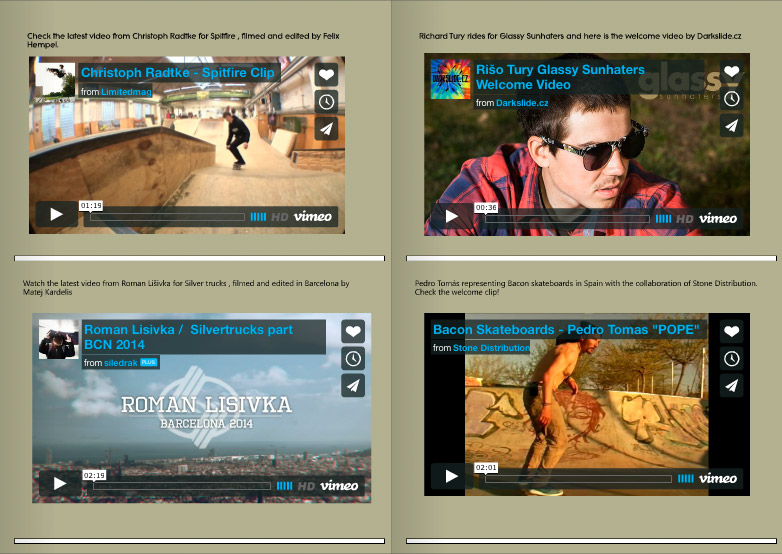Play the Bacon Skateboards POPE video
Image resolution: width=782 pixels, height=554 pixels.
pyautogui.click(x=452, y=477)
